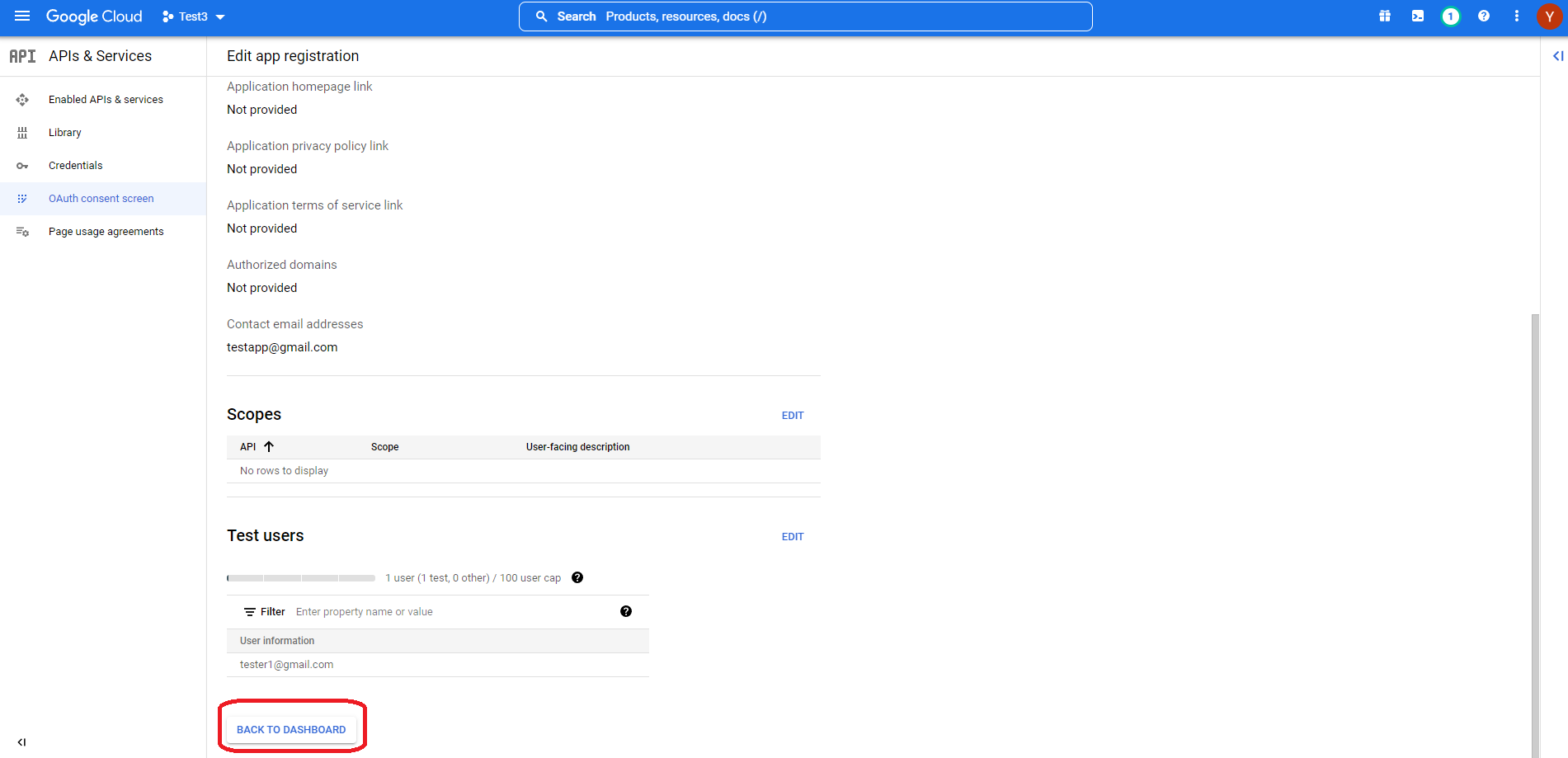Focus the test users Filter input field
1568x758 pixels.
[454, 612]
